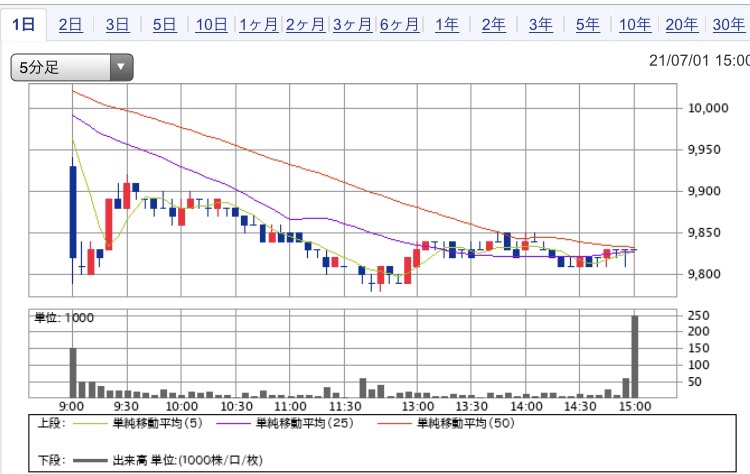This screenshot has height=474, width=750.
Task: Open the 3日 chart range
Action: pos(117,24)
